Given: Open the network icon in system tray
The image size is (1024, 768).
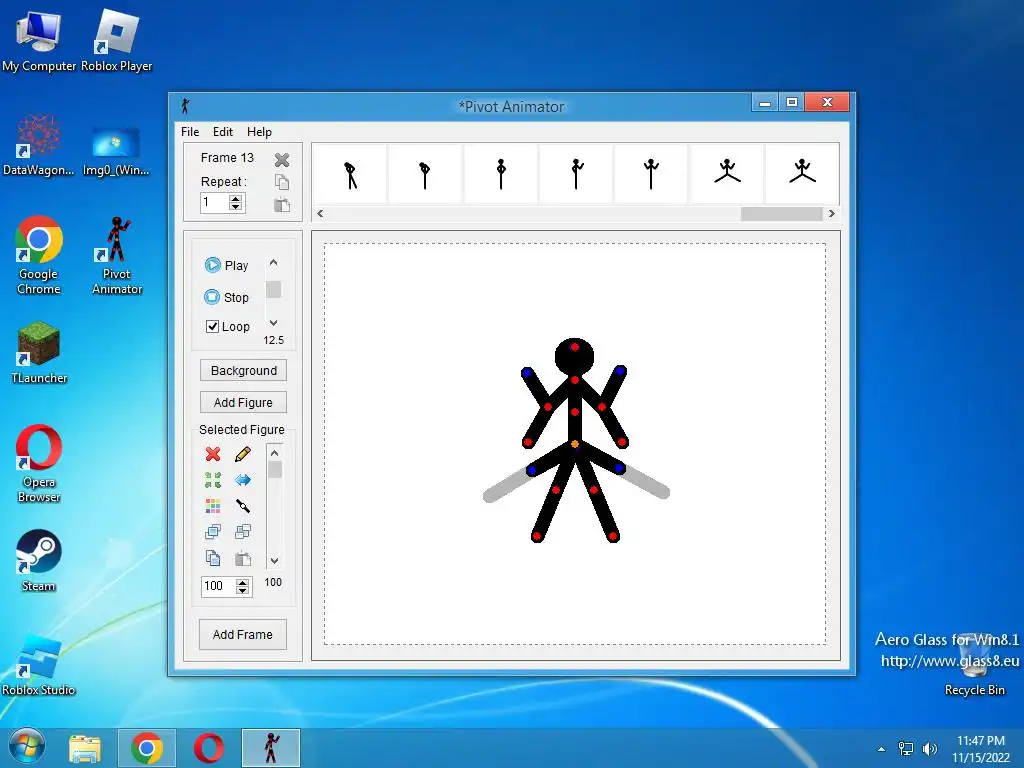Looking at the screenshot, I should coord(906,748).
